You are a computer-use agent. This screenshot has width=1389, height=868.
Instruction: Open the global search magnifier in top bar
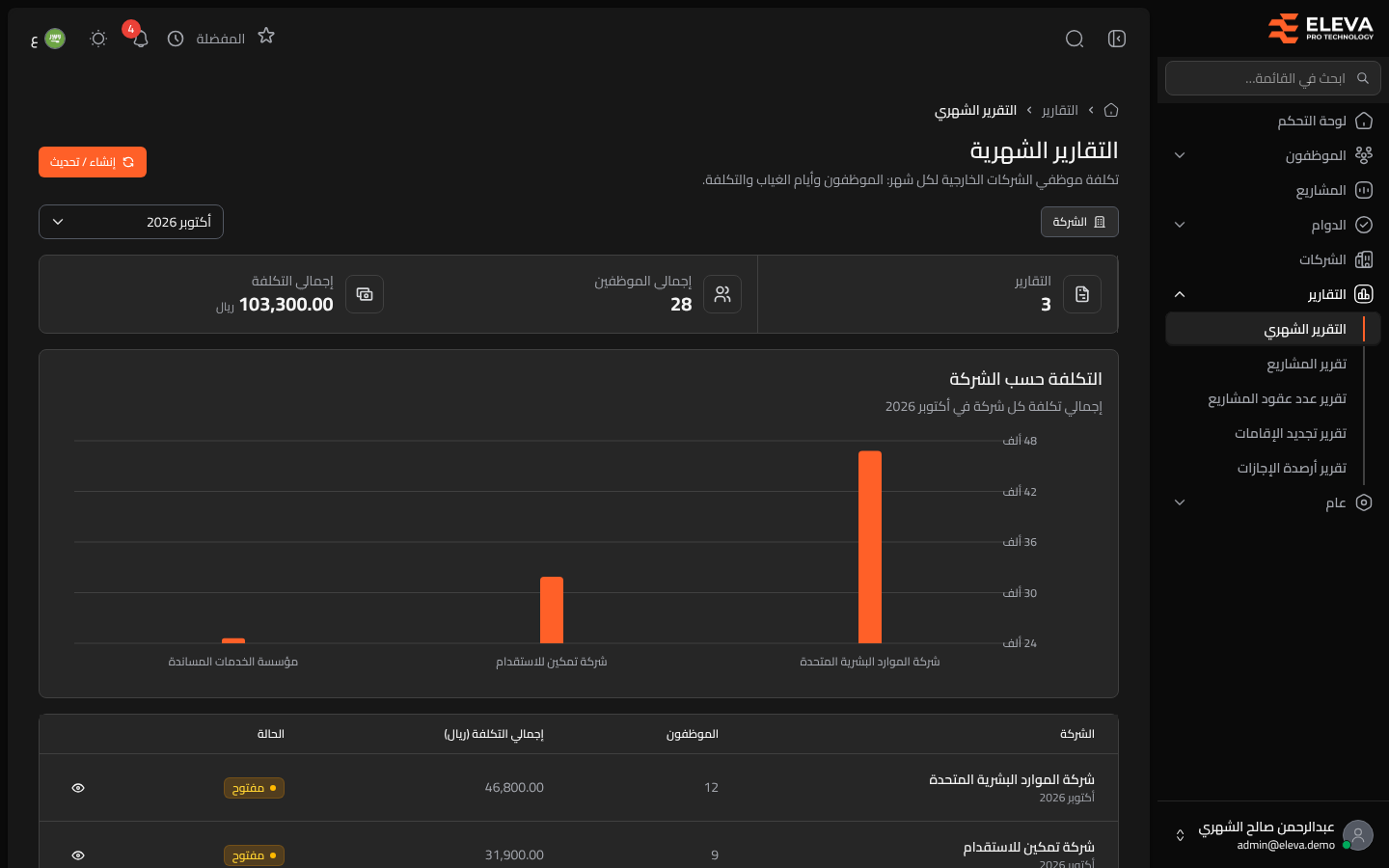pos(1075,39)
